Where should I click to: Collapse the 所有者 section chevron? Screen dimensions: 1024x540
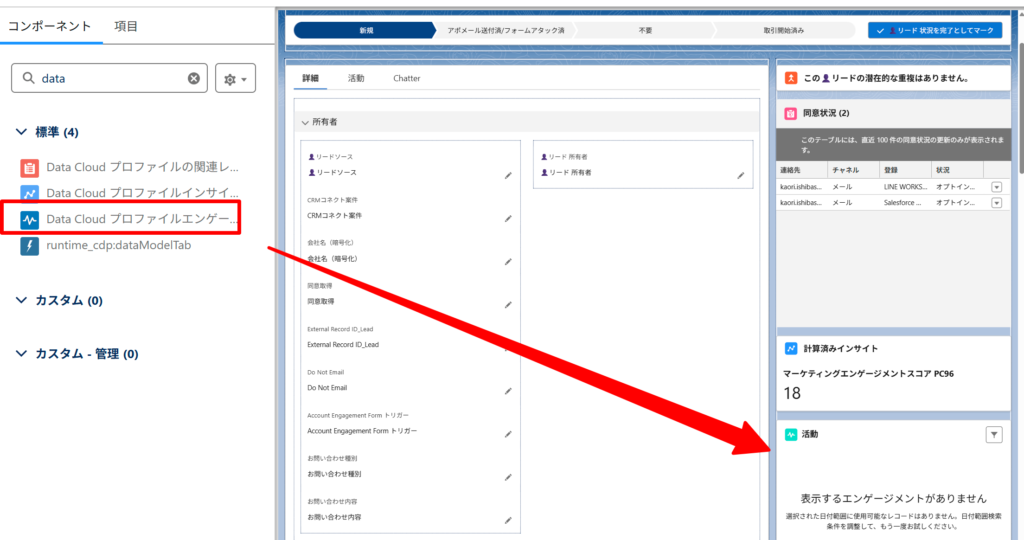tap(305, 122)
